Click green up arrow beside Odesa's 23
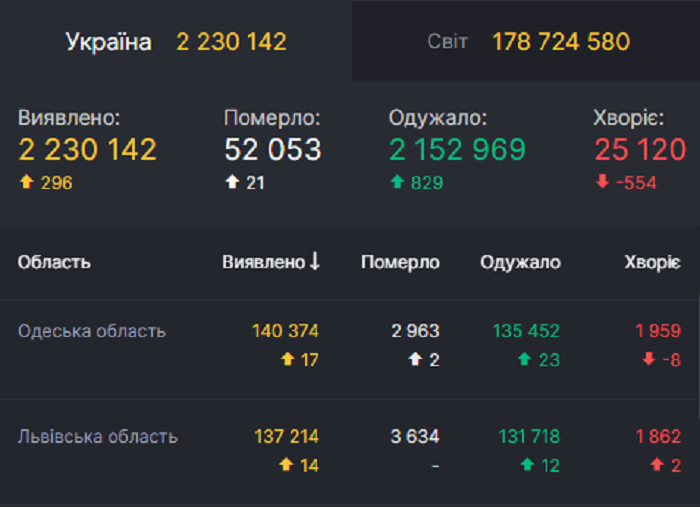 (x=525, y=359)
